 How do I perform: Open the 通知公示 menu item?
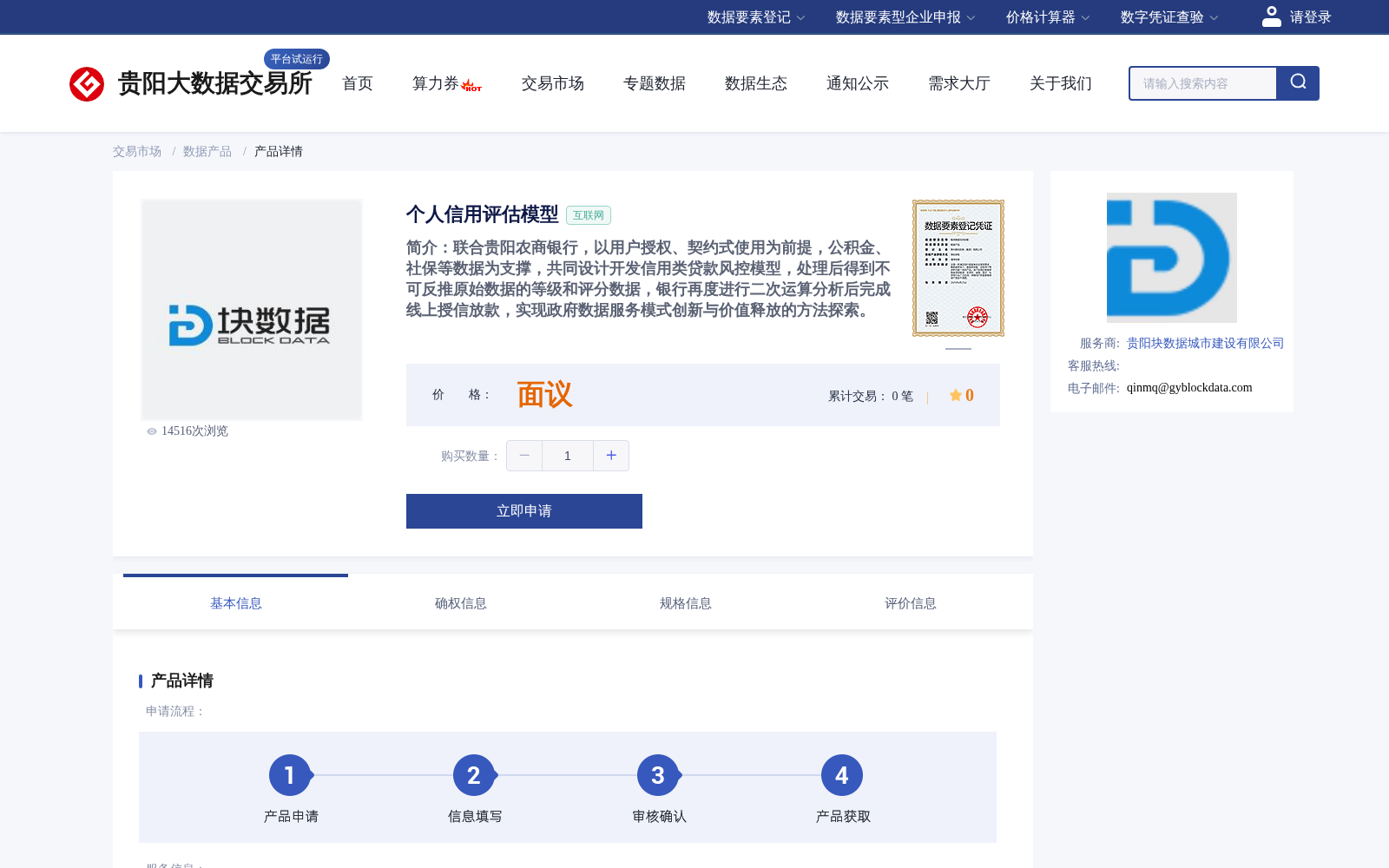click(x=858, y=83)
